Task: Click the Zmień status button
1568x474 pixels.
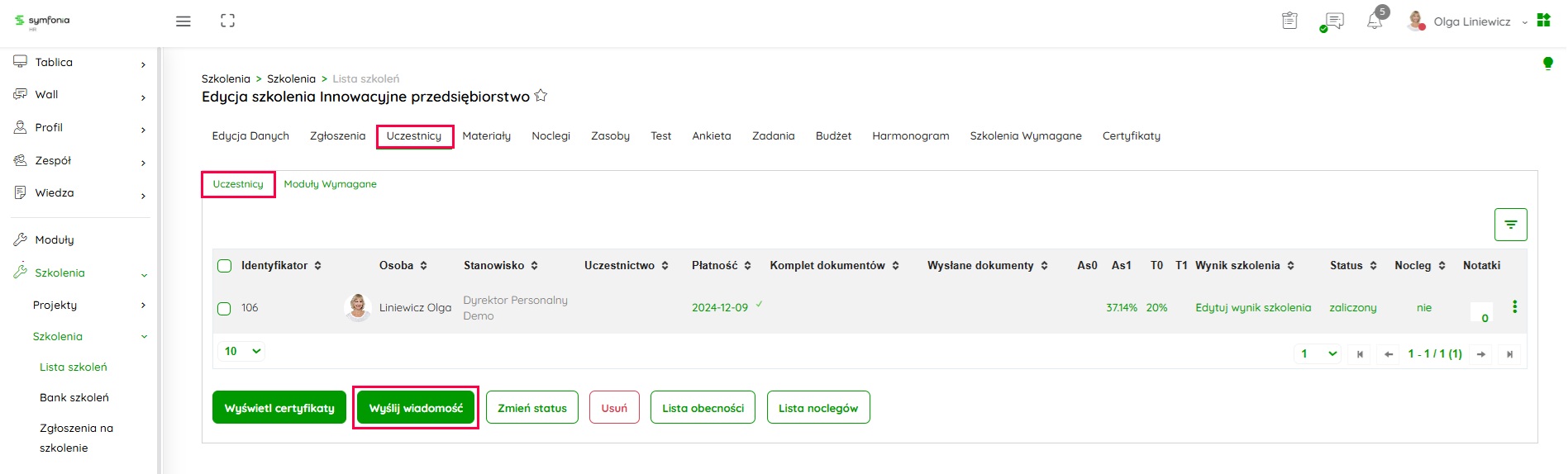Action: [532, 408]
